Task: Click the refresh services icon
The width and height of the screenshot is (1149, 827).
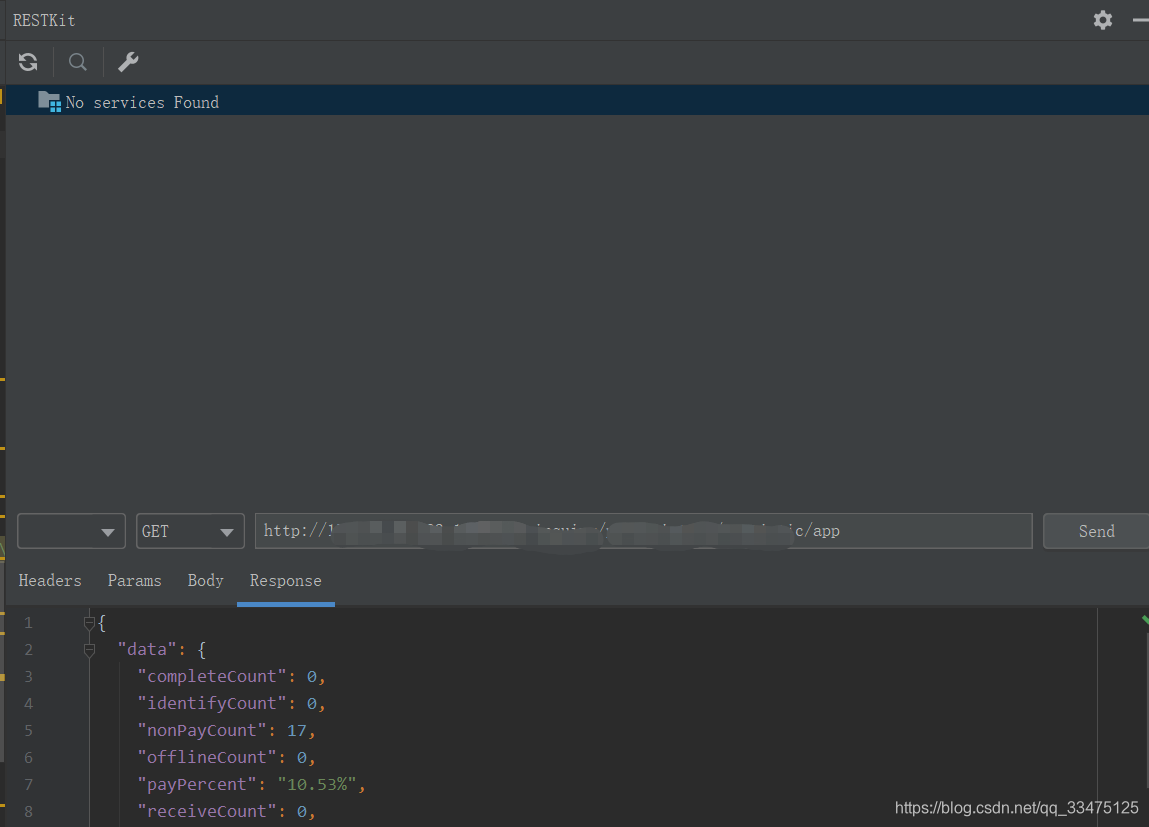Action: tap(28, 62)
